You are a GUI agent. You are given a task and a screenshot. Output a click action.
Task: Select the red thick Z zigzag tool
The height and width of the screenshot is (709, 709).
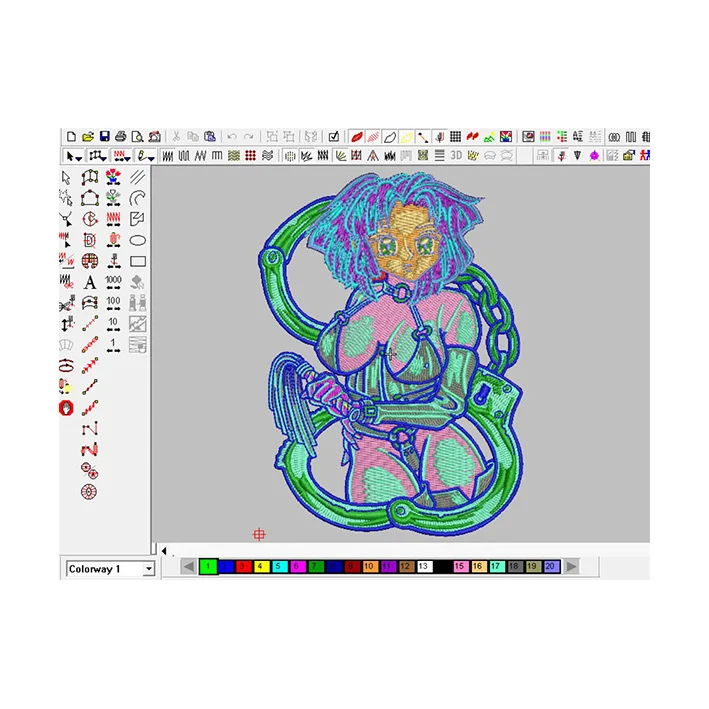[90, 450]
